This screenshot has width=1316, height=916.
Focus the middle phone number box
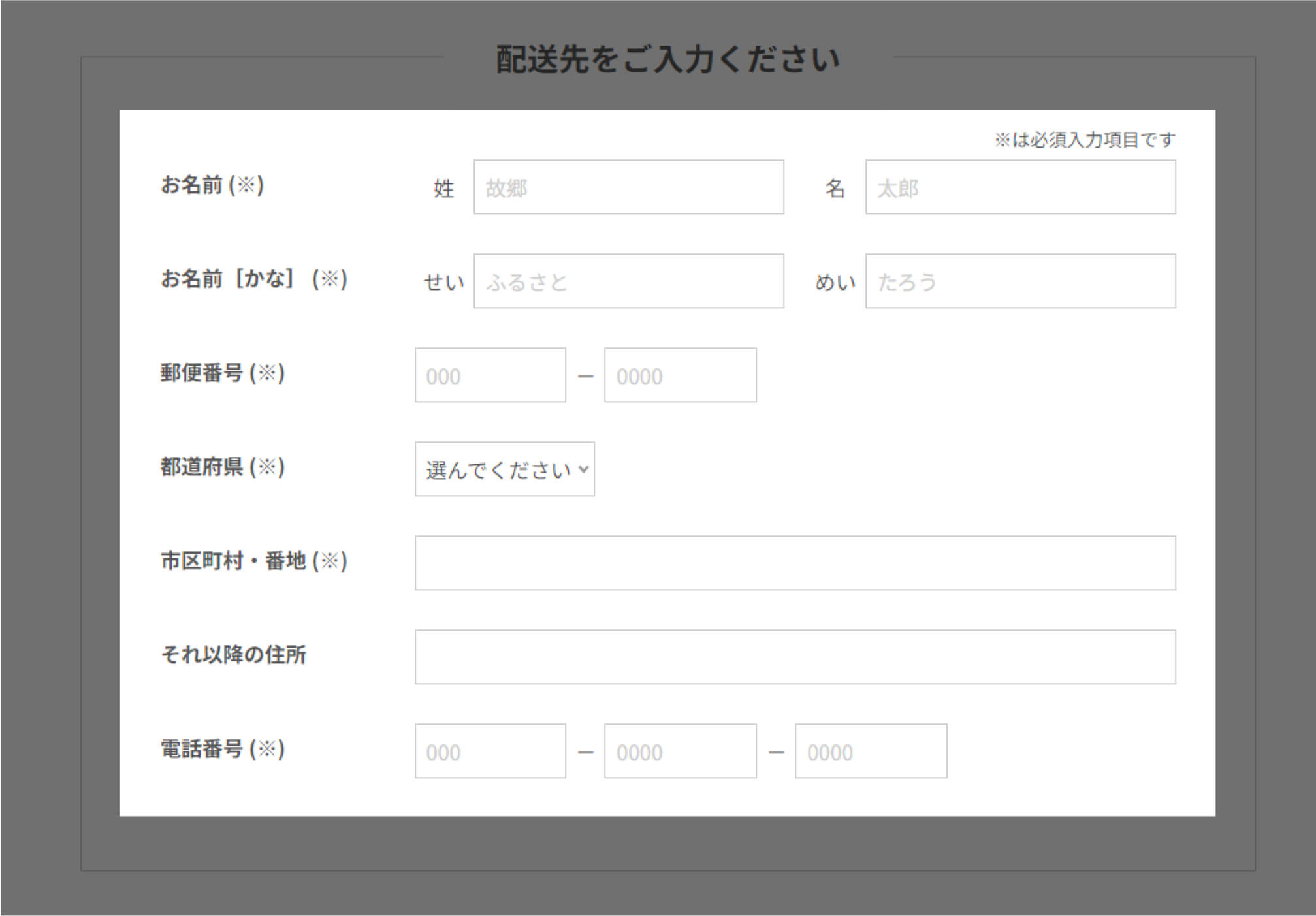click(x=680, y=751)
